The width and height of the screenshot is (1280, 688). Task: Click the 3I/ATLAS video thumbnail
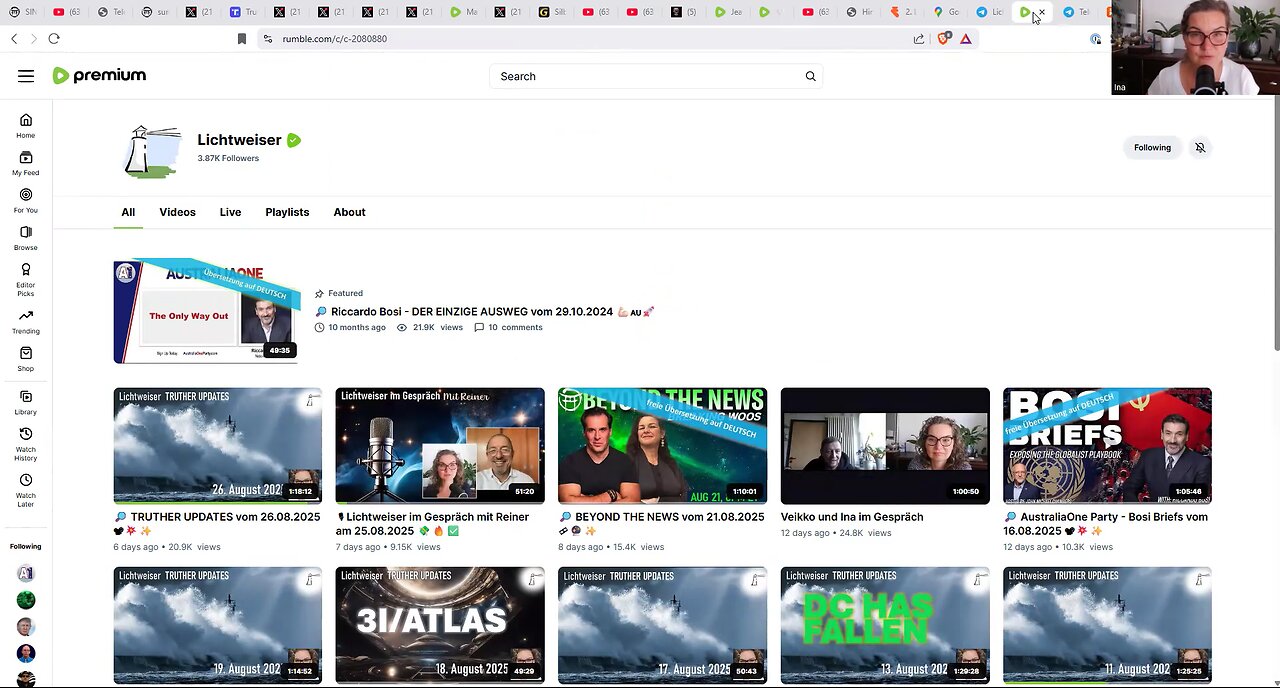(440, 625)
